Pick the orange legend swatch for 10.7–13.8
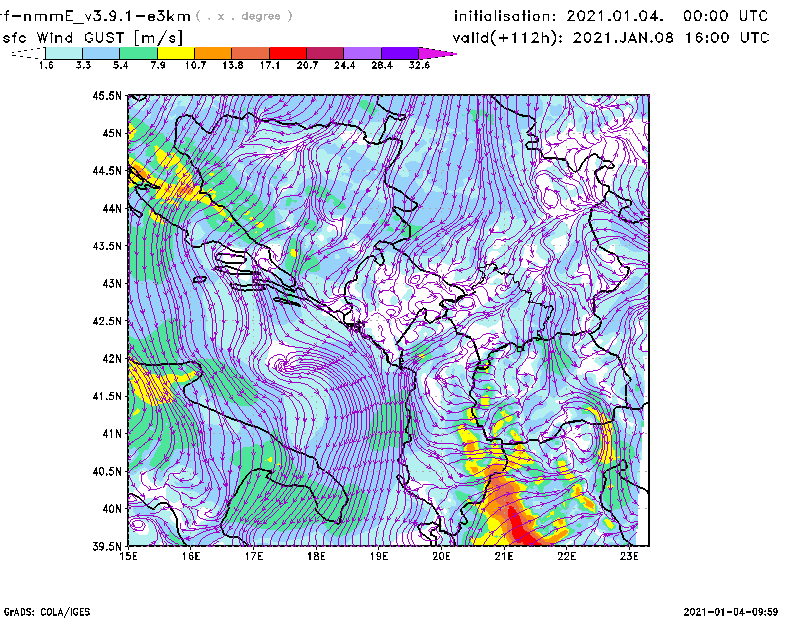 [213, 53]
